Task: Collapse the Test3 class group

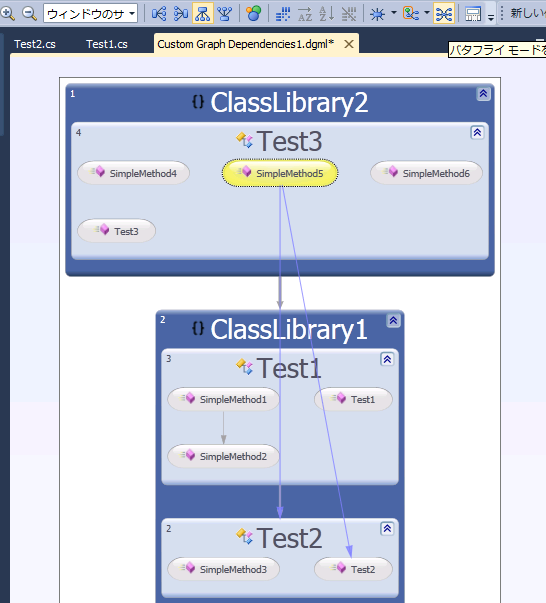Action: click(477, 133)
